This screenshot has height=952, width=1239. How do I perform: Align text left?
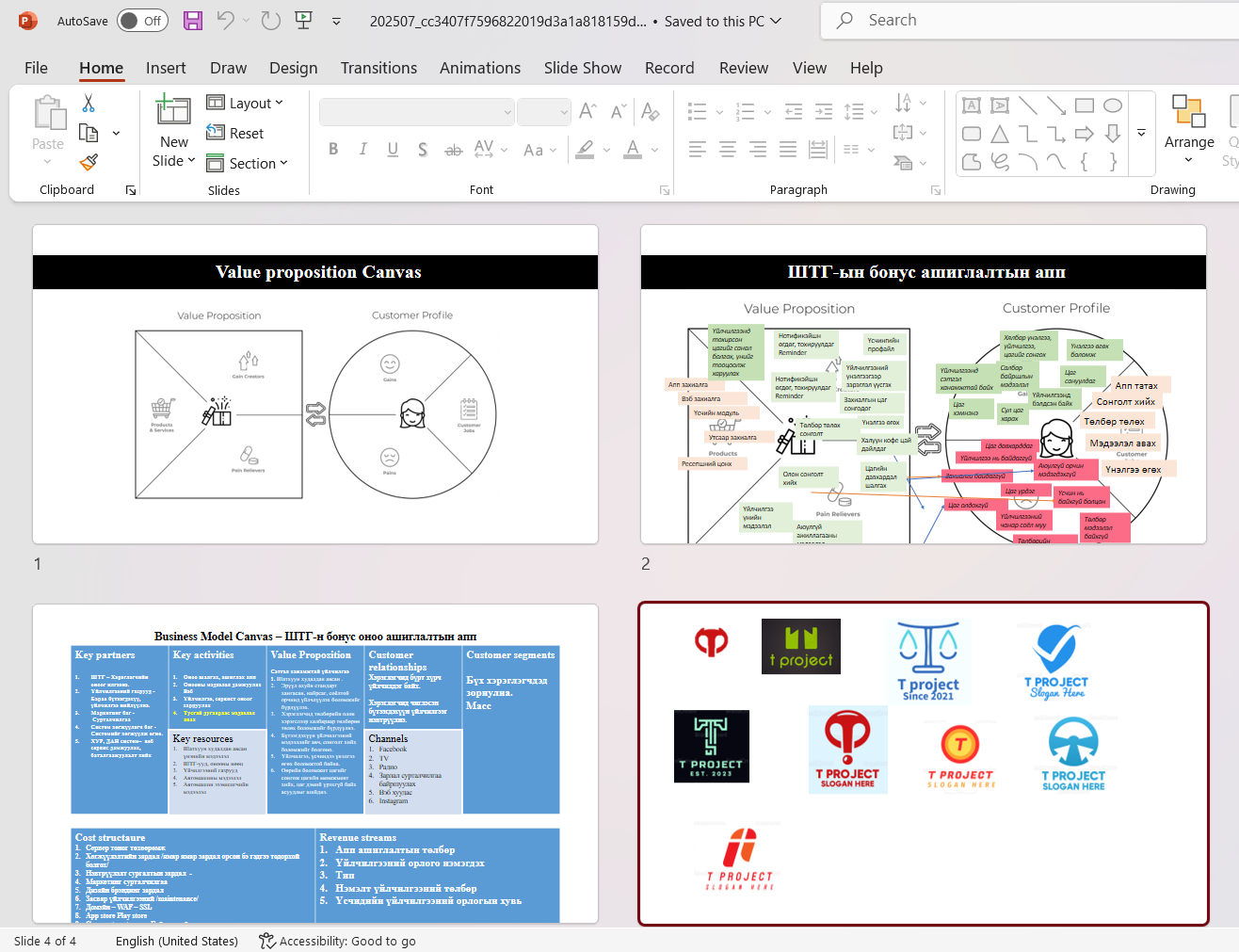698,149
